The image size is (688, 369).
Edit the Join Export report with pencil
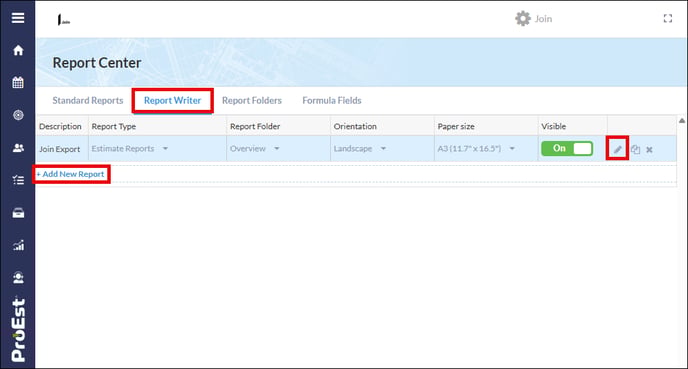tap(617, 149)
